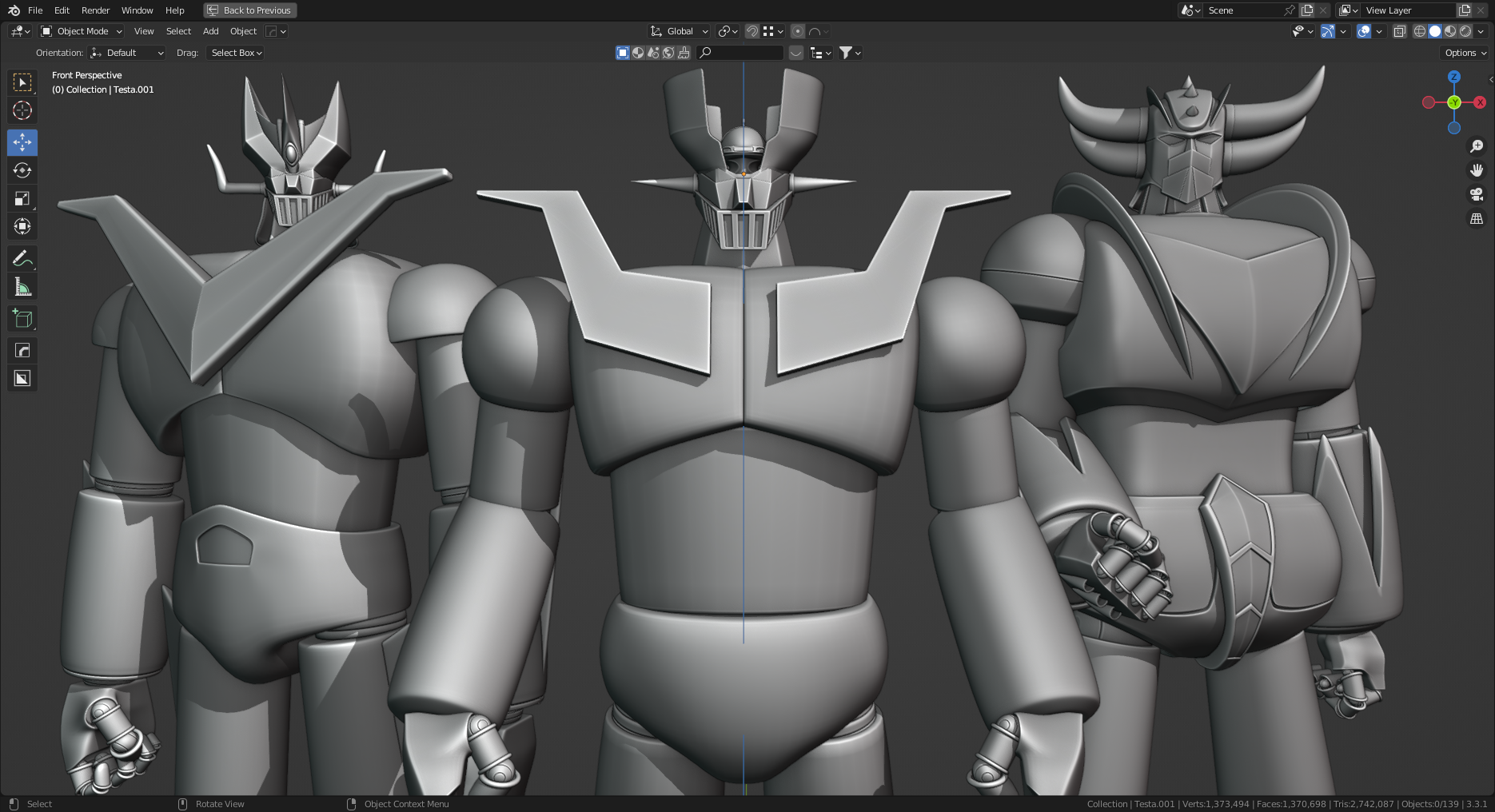Switch to Wireframe viewport shading
Image resolution: width=1495 pixels, height=812 pixels.
pos(1420,31)
